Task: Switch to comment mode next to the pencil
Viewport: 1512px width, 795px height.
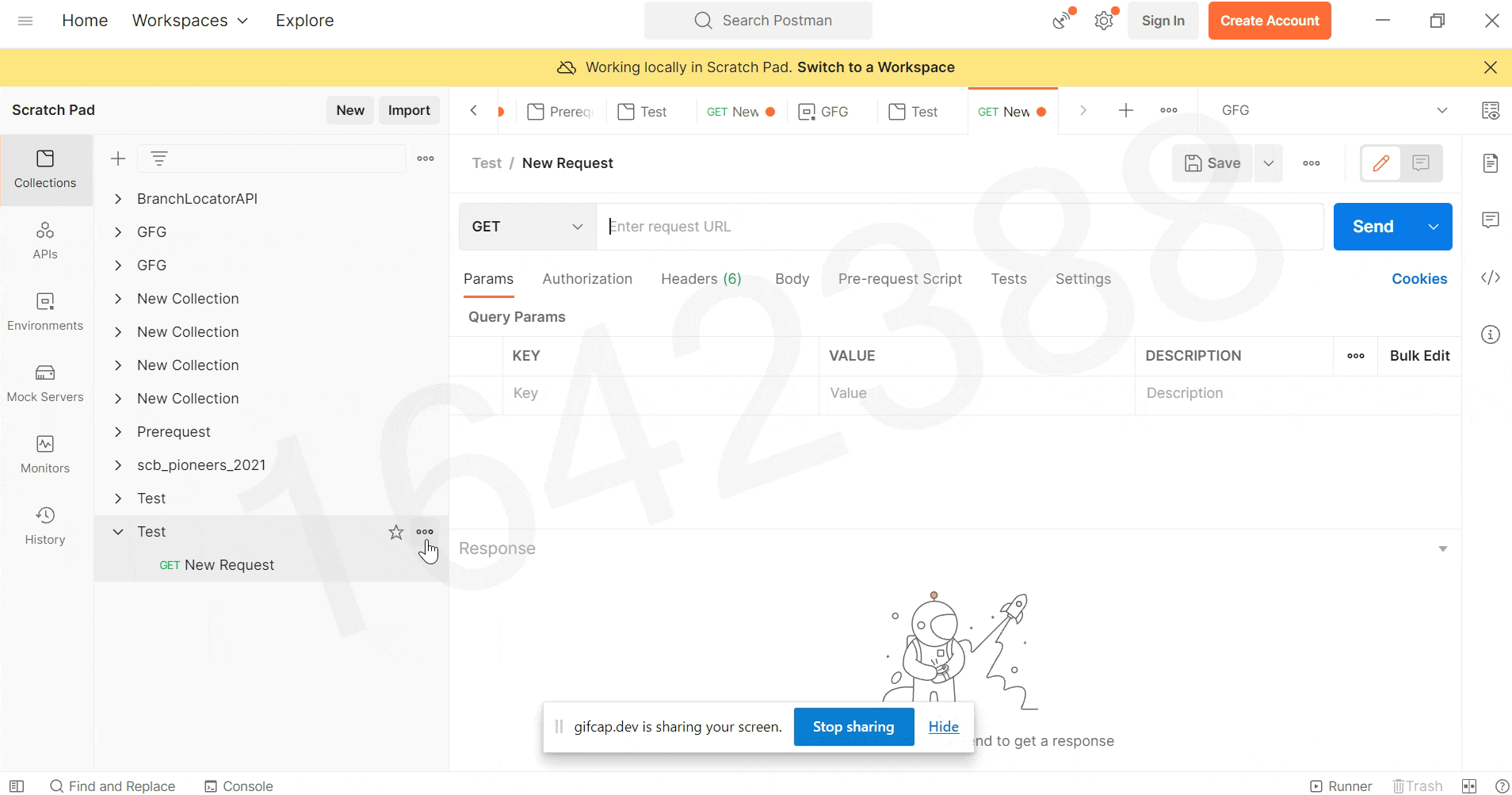Action: (1421, 163)
